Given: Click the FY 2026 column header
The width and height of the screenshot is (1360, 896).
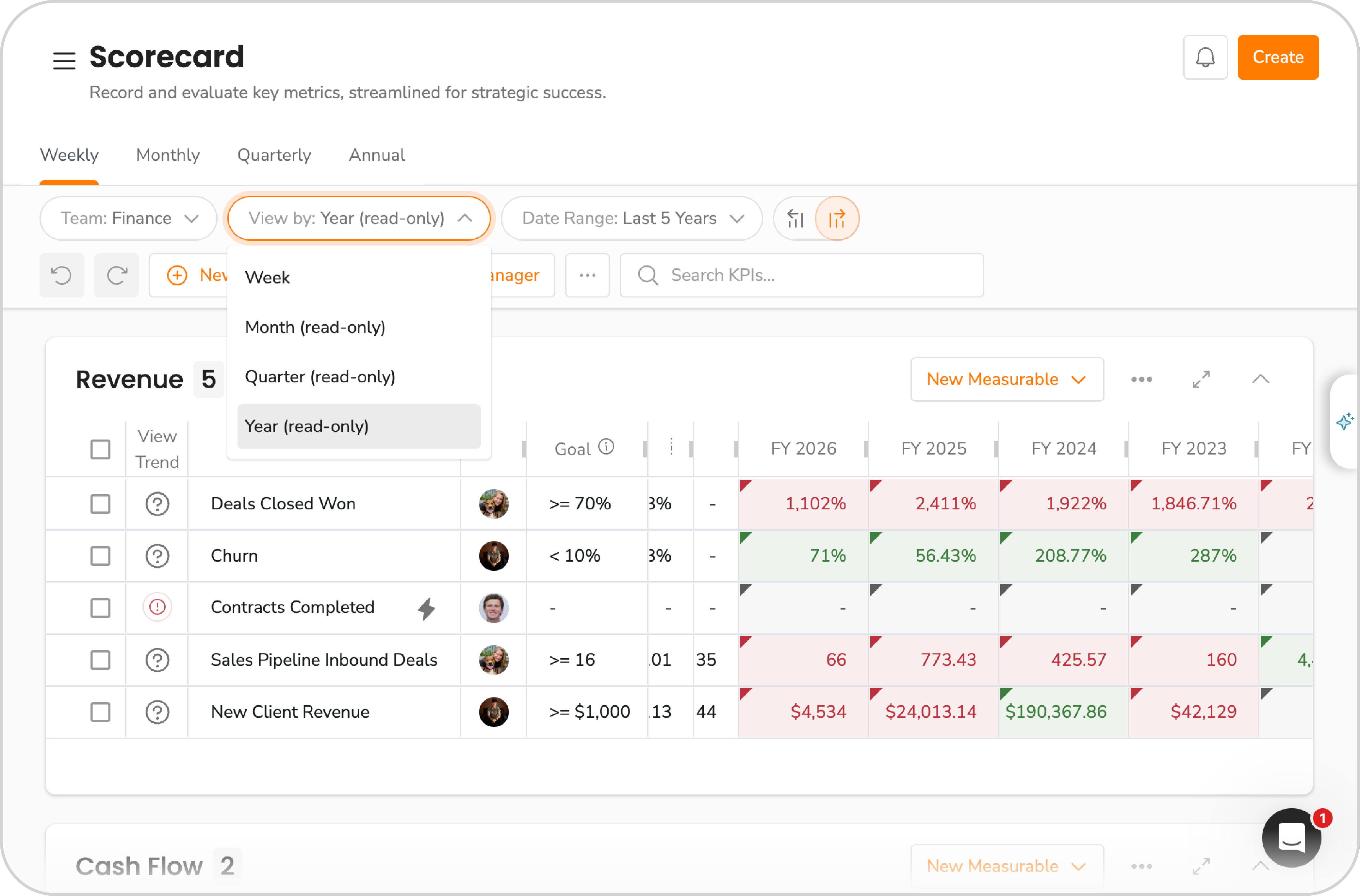Looking at the screenshot, I should click(803, 449).
